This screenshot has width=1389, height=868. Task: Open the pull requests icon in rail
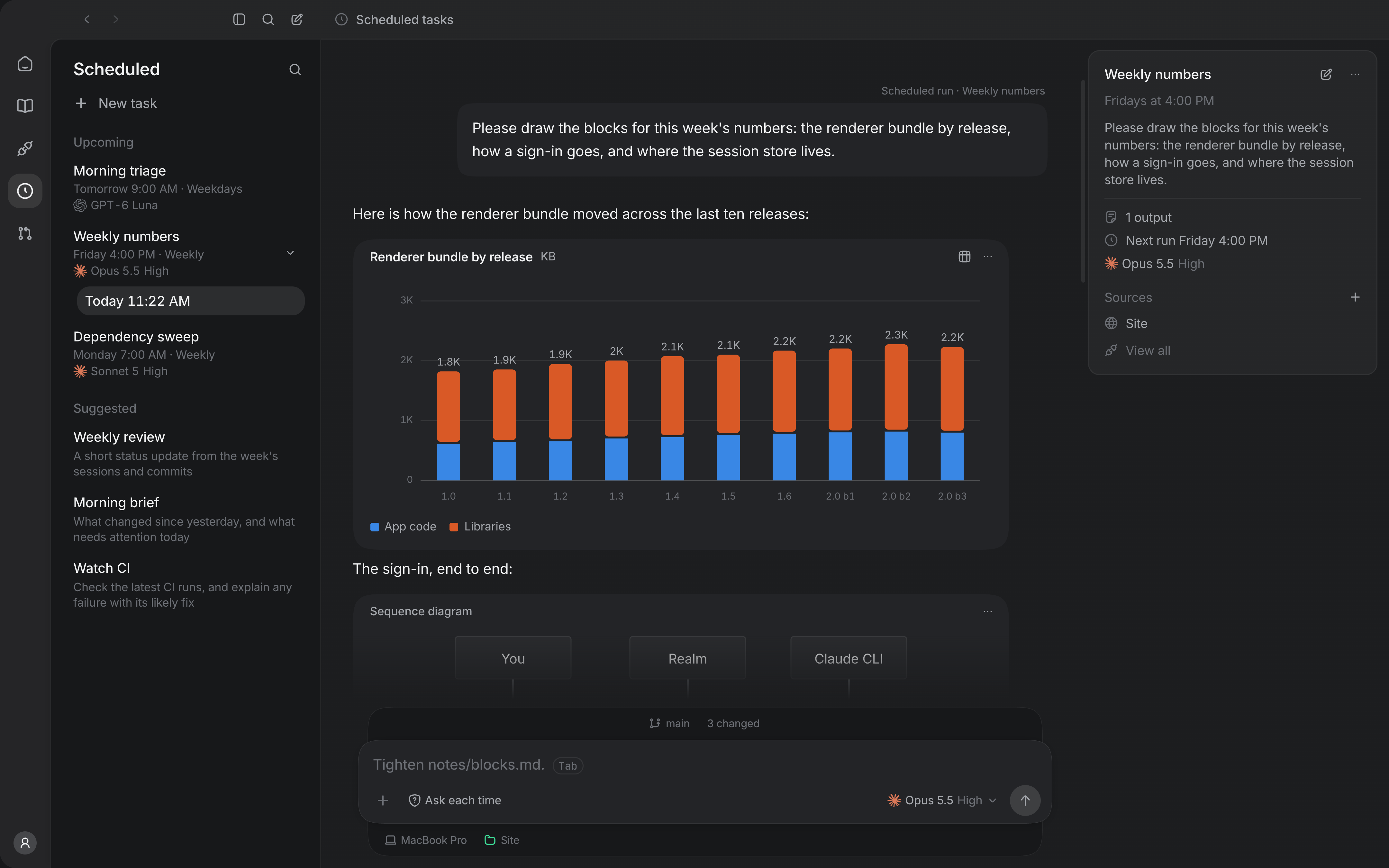25,234
